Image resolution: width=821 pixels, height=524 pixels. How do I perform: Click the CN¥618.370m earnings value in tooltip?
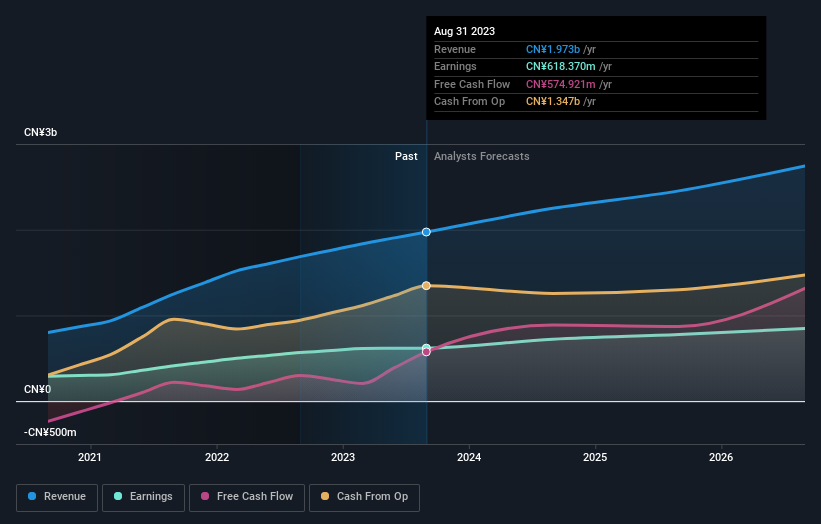(x=560, y=66)
